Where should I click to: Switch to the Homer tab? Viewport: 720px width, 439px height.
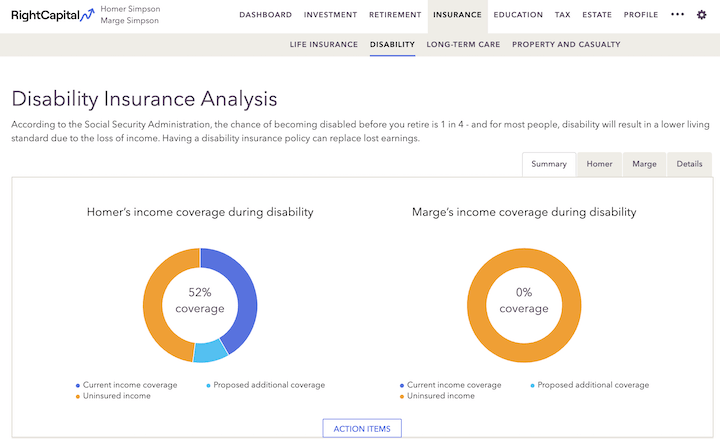(x=599, y=164)
